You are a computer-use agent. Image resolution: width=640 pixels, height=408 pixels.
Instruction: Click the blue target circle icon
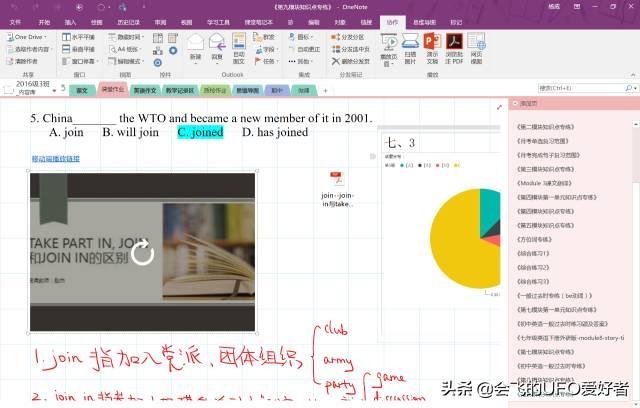pyautogui.click(x=158, y=63)
